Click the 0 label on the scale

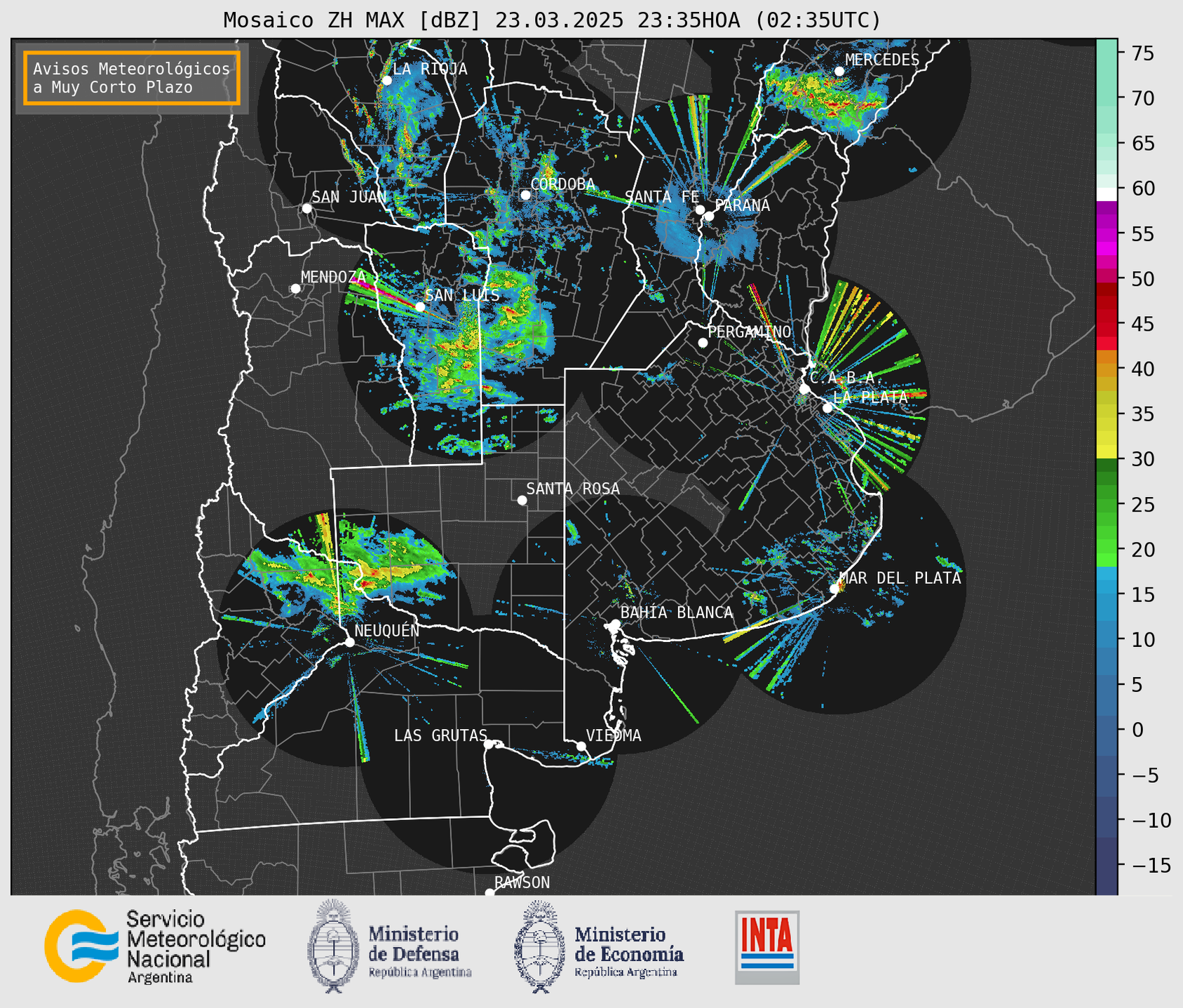point(1137,730)
